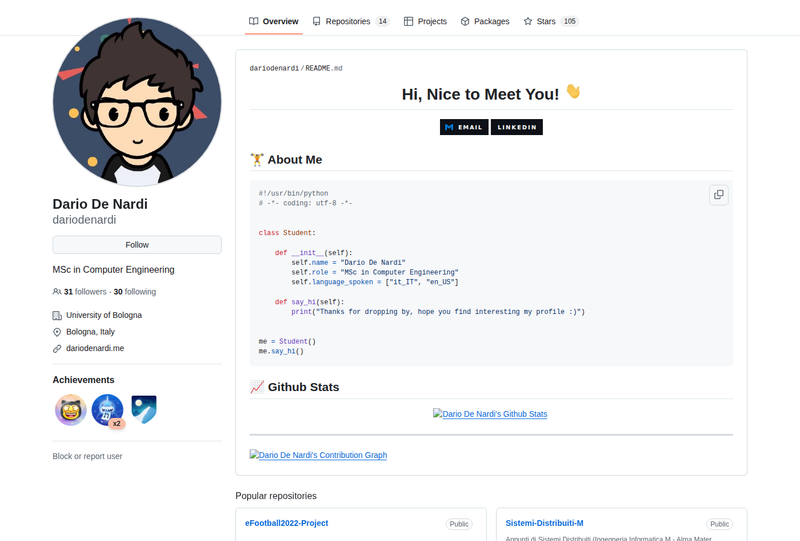Open the Repositories tab

click(351, 21)
